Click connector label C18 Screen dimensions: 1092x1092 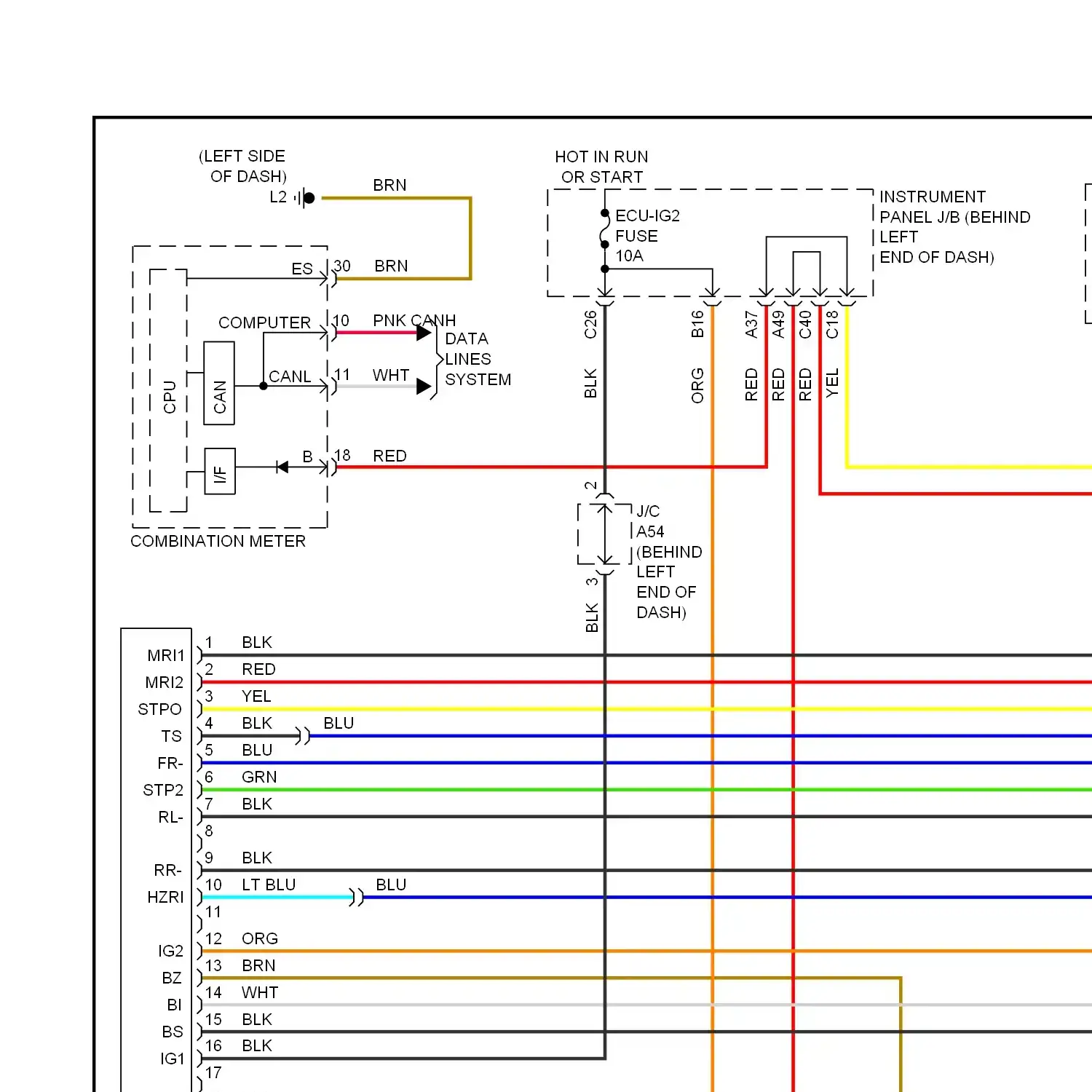[832, 325]
